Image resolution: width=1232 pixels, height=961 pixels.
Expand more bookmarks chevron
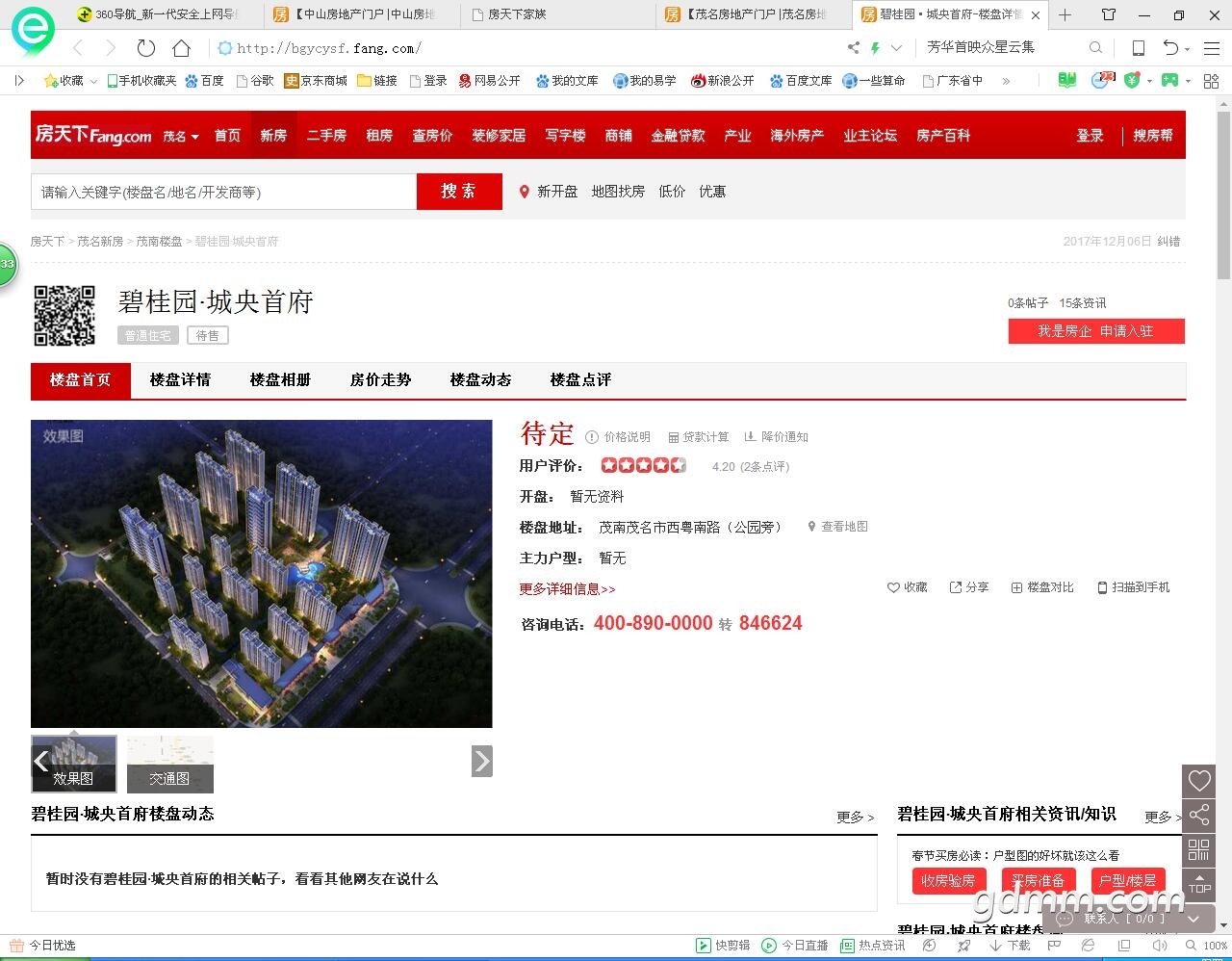1007,81
